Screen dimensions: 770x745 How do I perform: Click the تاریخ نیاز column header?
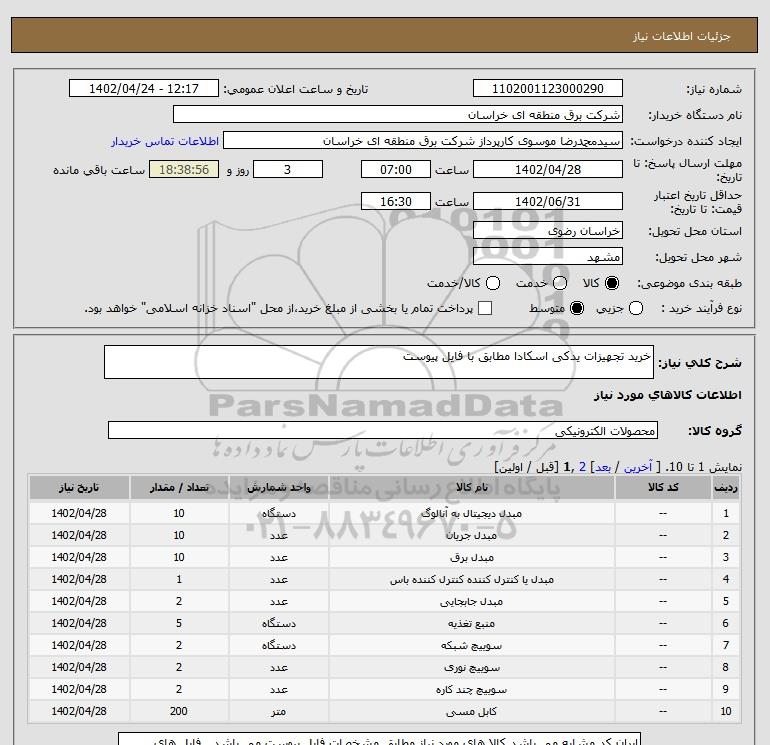tap(79, 487)
